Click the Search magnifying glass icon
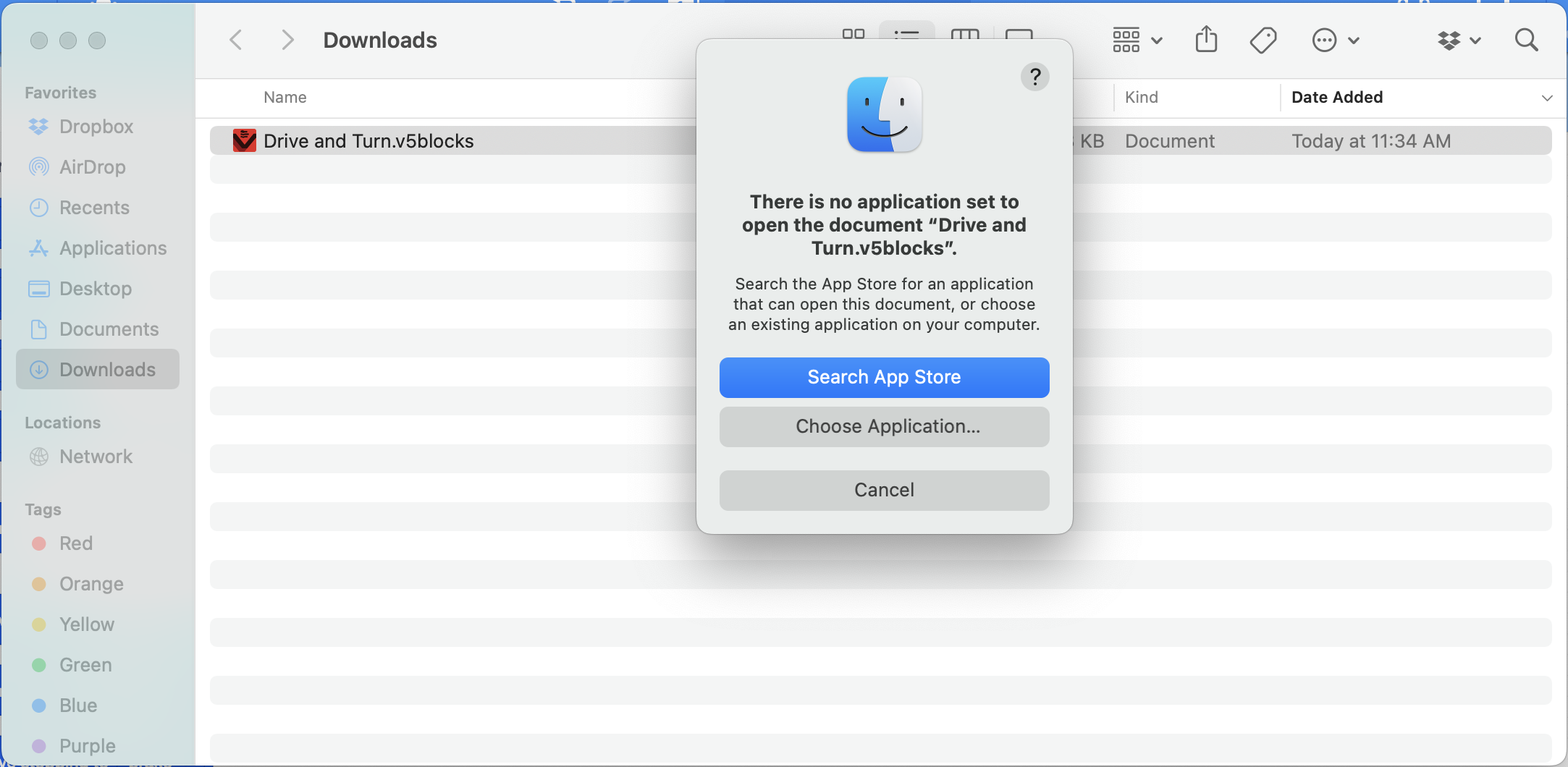Image resolution: width=1568 pixels, height=767 pixels. (1527, 40)
